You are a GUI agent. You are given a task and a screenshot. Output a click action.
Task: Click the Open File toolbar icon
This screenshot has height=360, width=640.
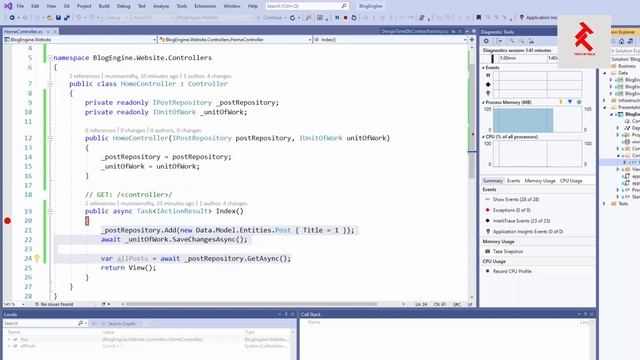pyautogui.click(x=50, y=18)
